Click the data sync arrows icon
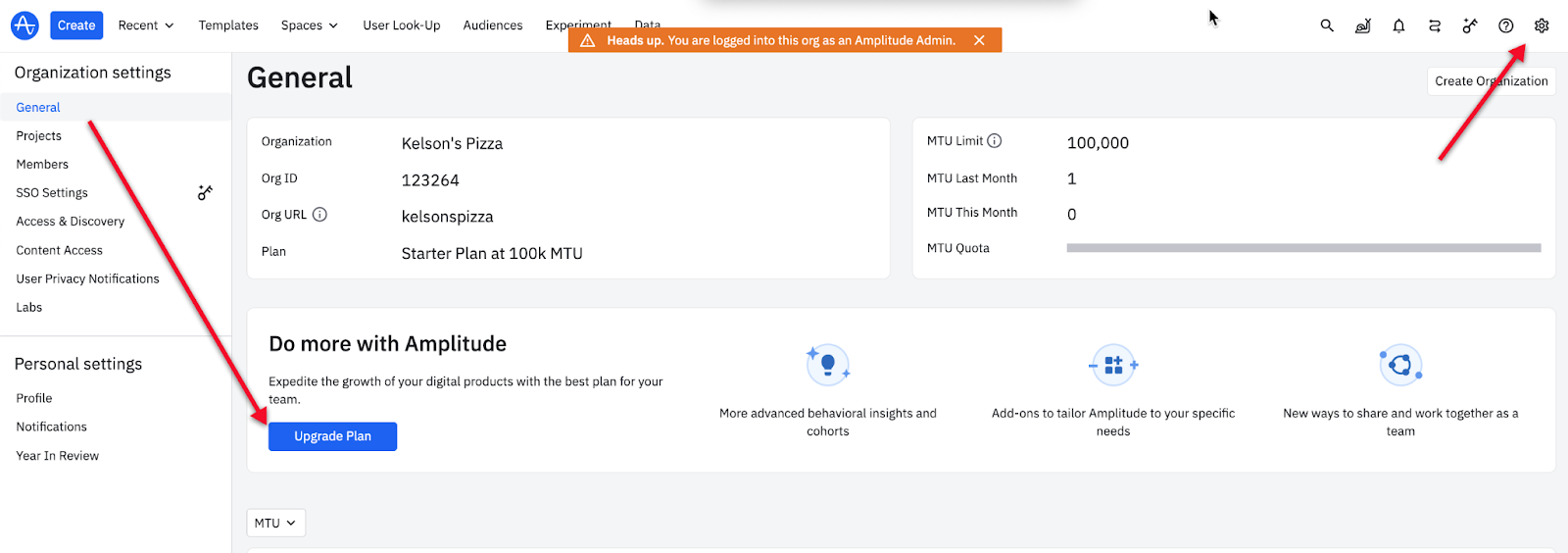Image resolution: width=1568 pixels, height=553 pixels. pyautogui.click(x=1435, y=25)
